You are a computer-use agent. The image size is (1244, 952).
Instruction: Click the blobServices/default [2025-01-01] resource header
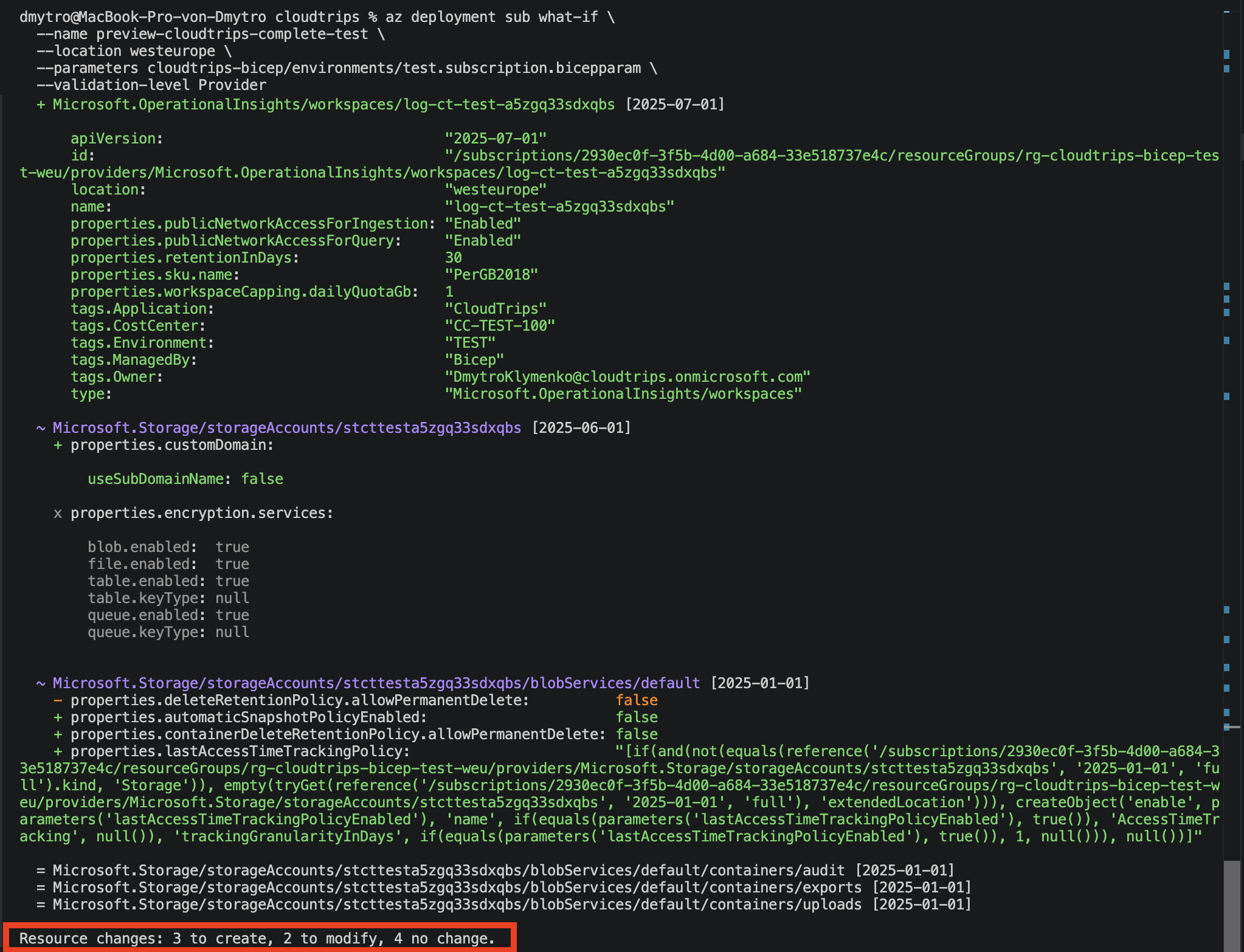pyautogui.click(x=423, y=683)
